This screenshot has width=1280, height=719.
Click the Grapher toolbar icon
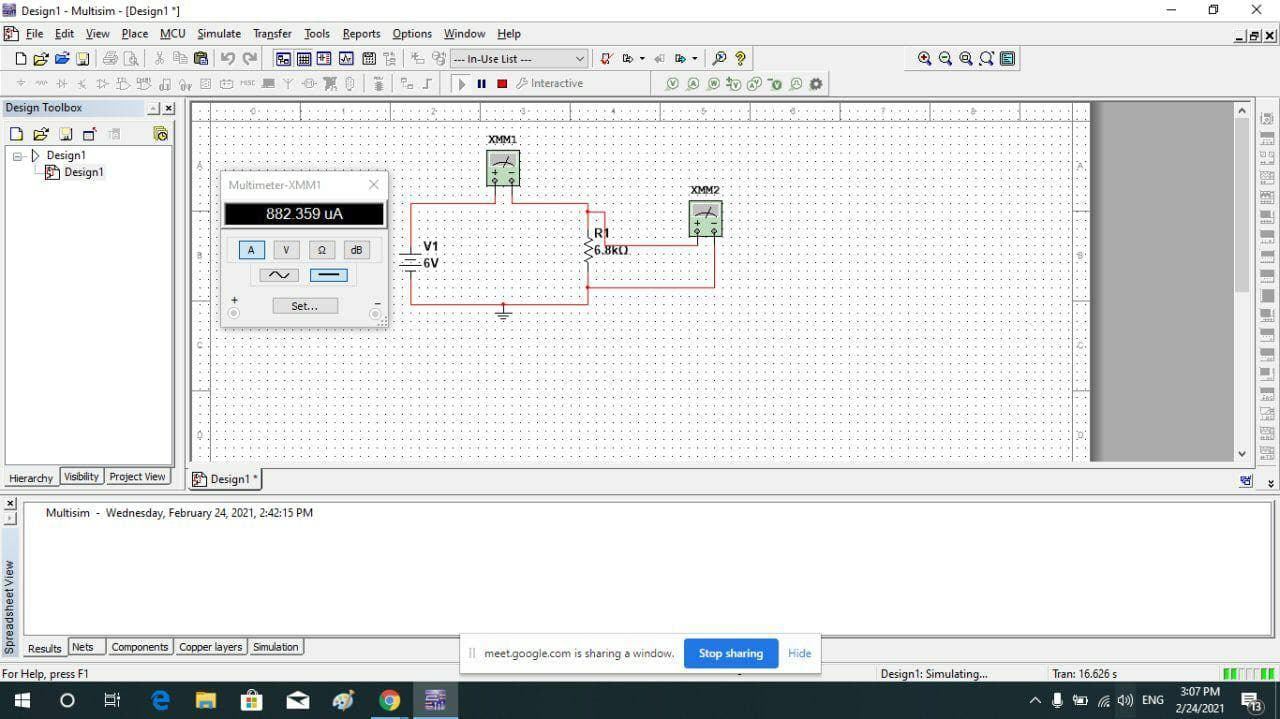pyautogui.click(x=346, y=59)
